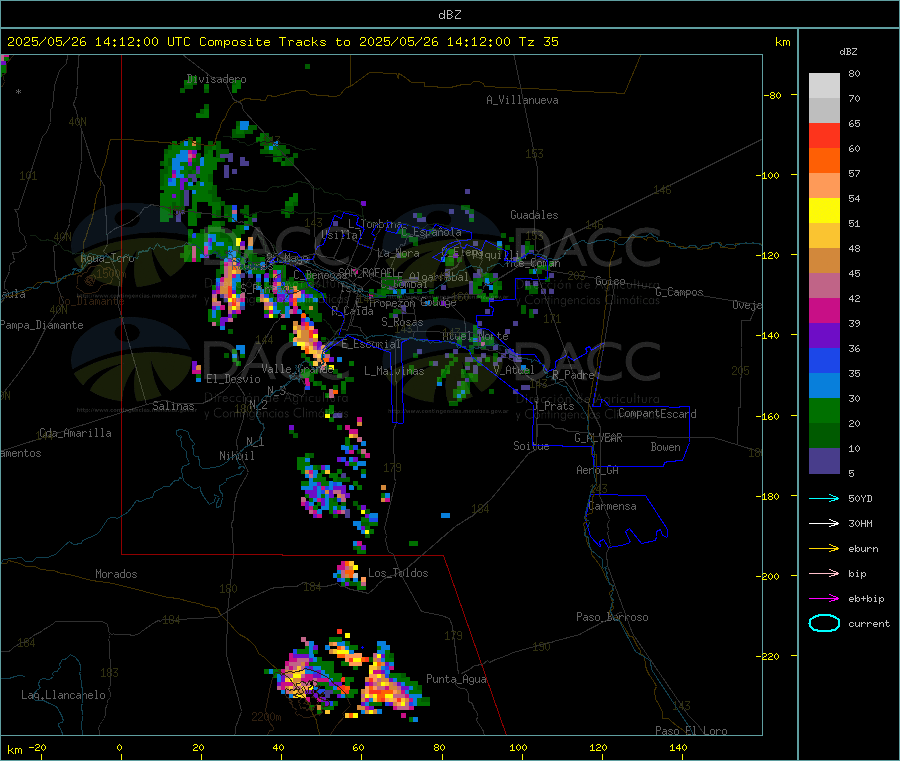Click the Punta_Agua map label
This screenshot has height=761, width=900.
click(x=456, y=679)
